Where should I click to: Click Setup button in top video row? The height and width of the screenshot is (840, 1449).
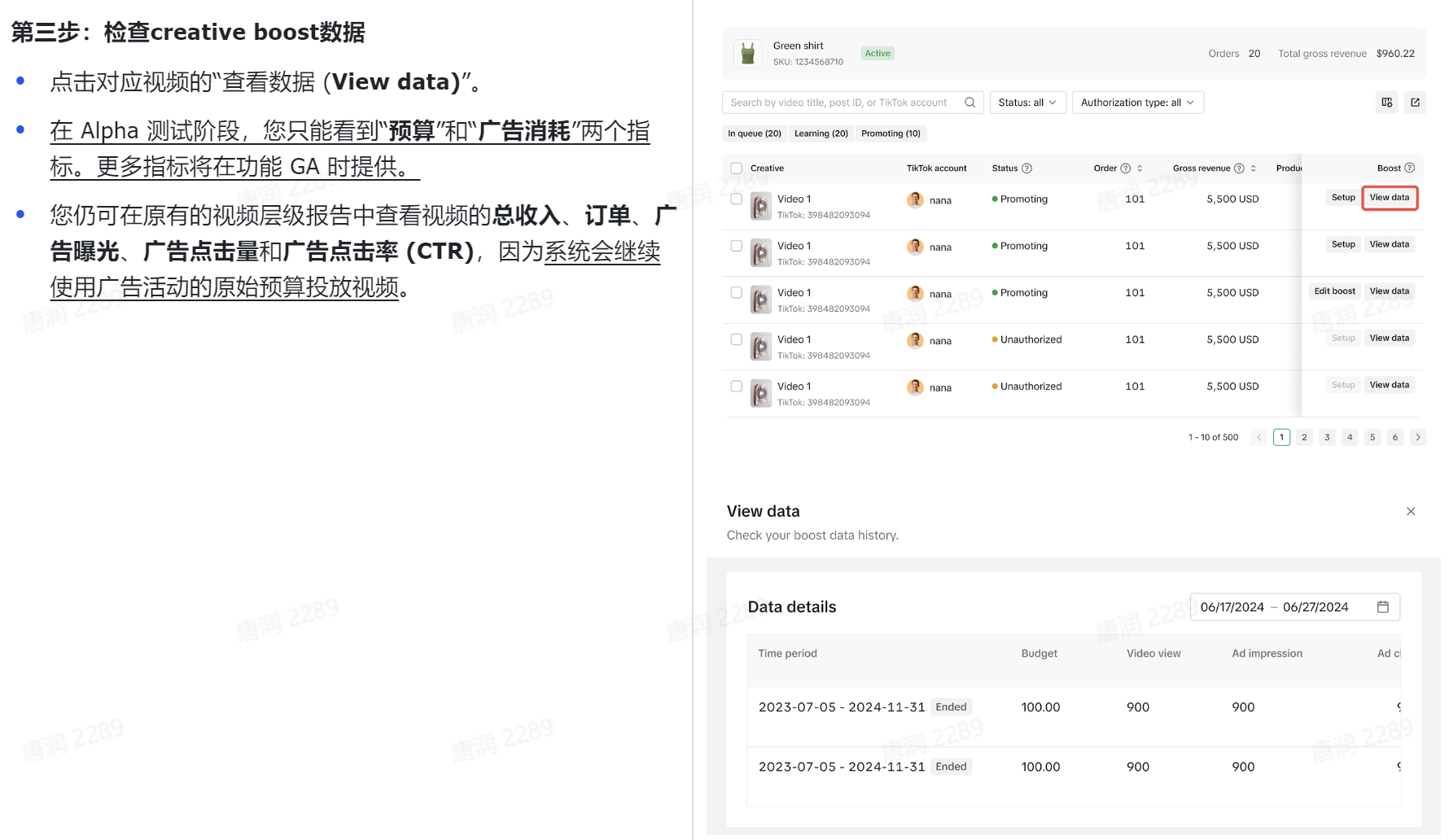1343,198
